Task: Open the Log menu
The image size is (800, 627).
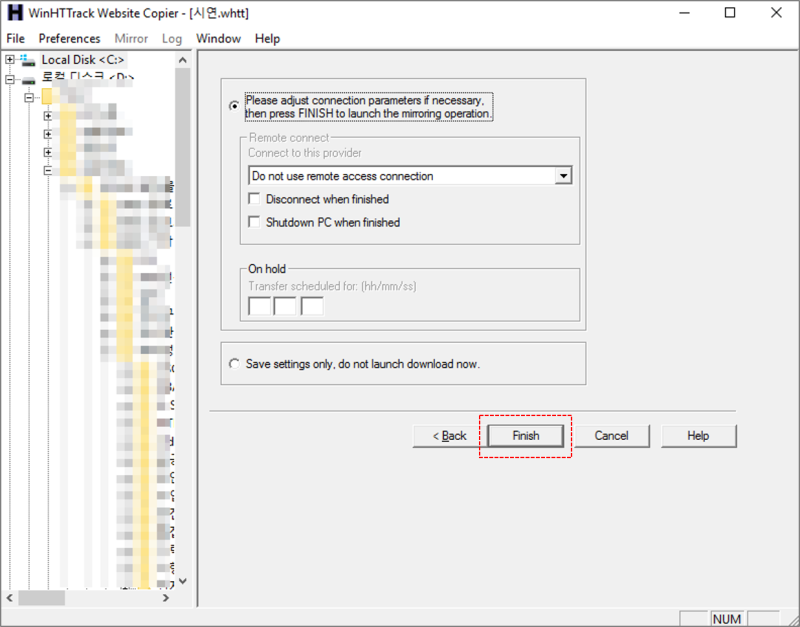Action: tap(171, 39)
